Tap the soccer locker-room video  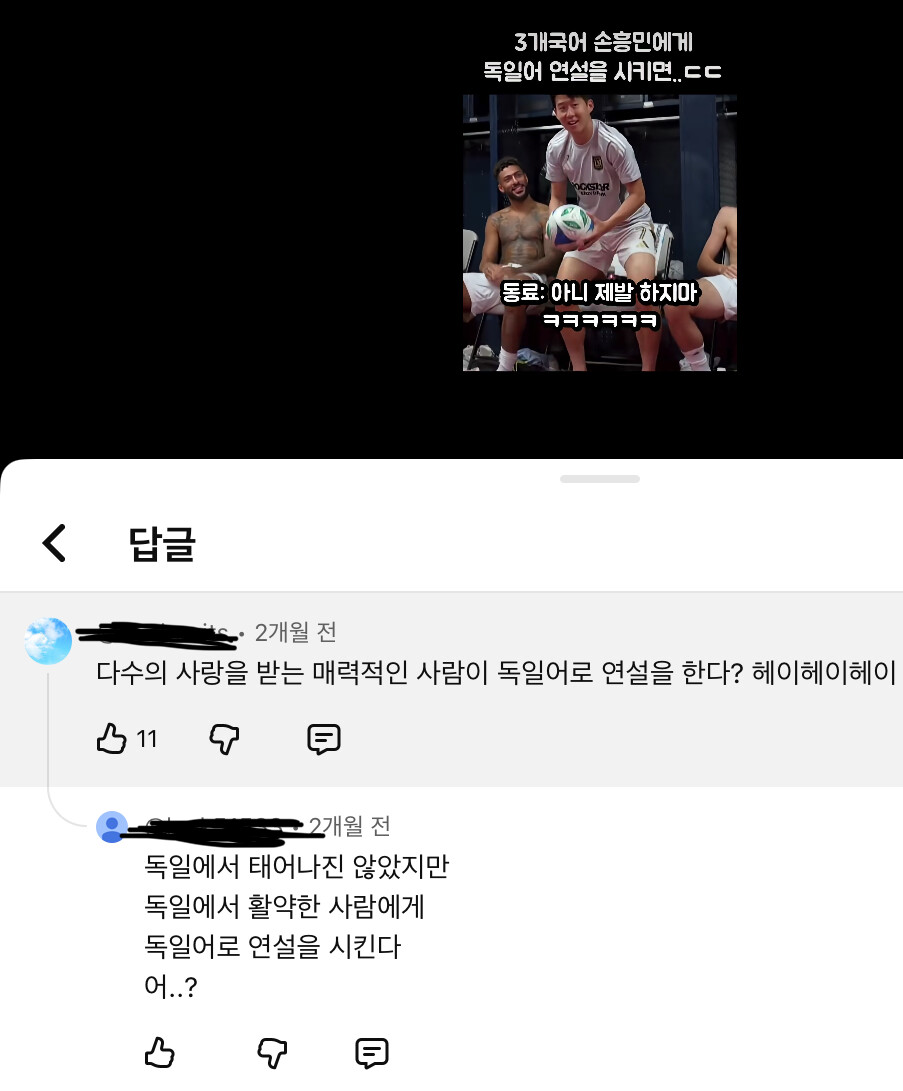pyautogui.click(x=600, y=232)
